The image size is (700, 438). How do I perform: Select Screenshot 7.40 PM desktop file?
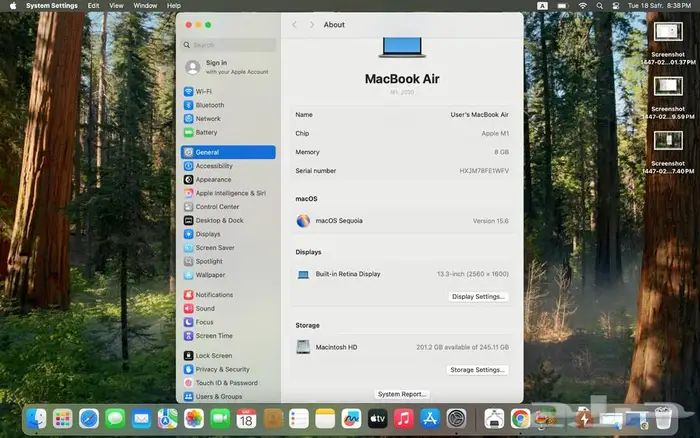point(668,152)
